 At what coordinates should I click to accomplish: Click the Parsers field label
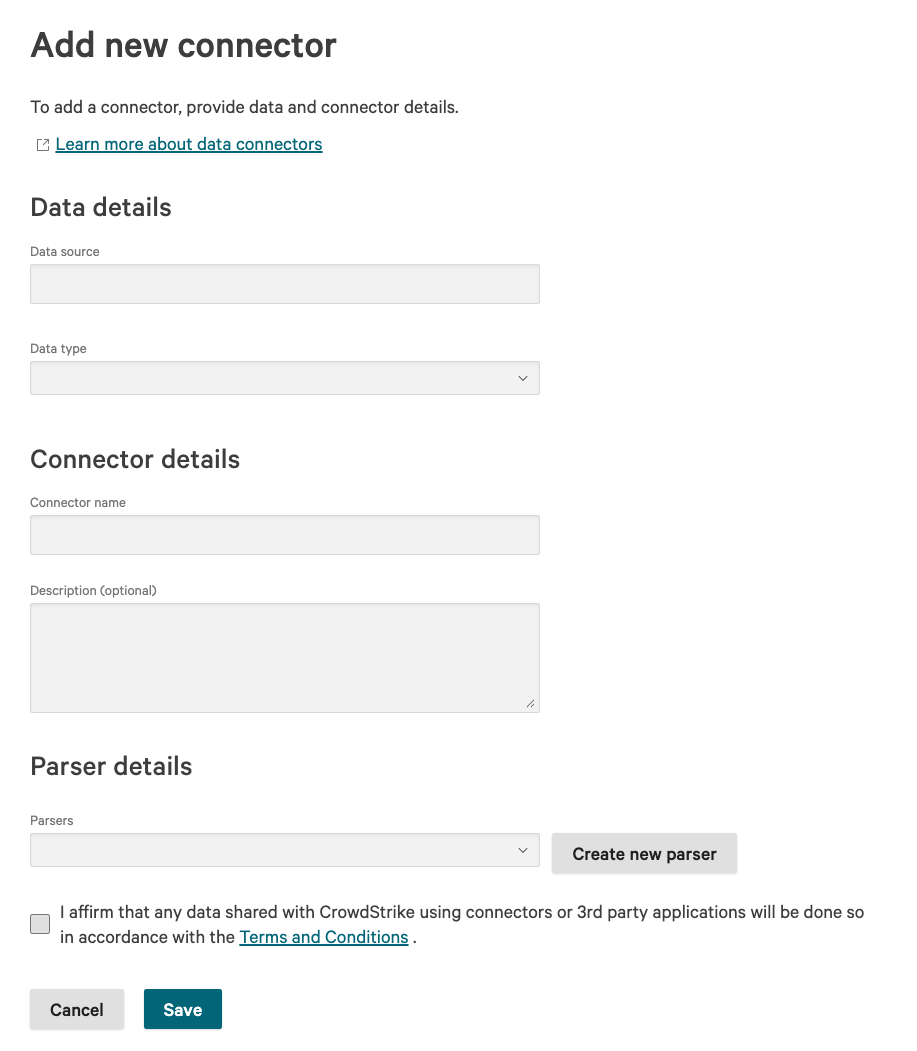click(x=52, y=821)
